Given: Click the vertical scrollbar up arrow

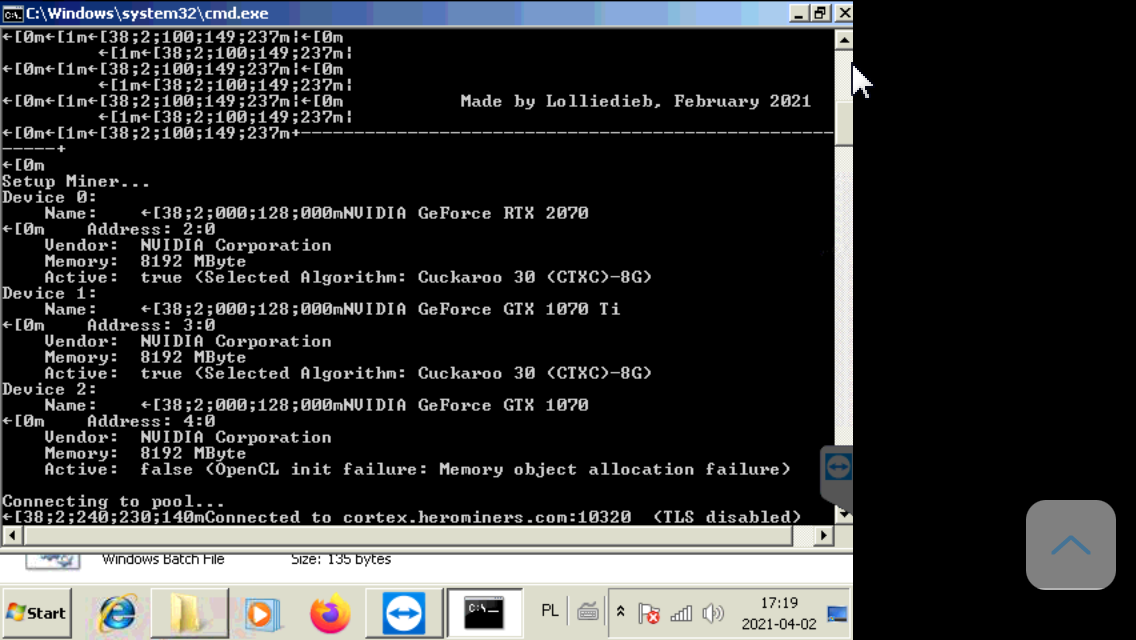Looking at the screenshot, I should 843,40.
